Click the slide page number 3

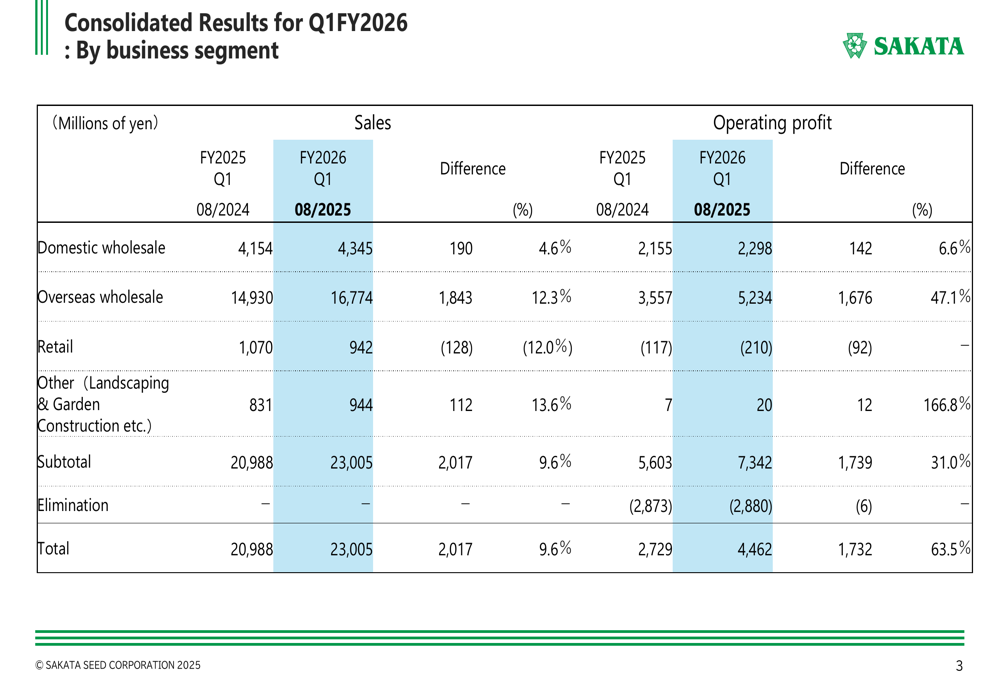[959, 666]
